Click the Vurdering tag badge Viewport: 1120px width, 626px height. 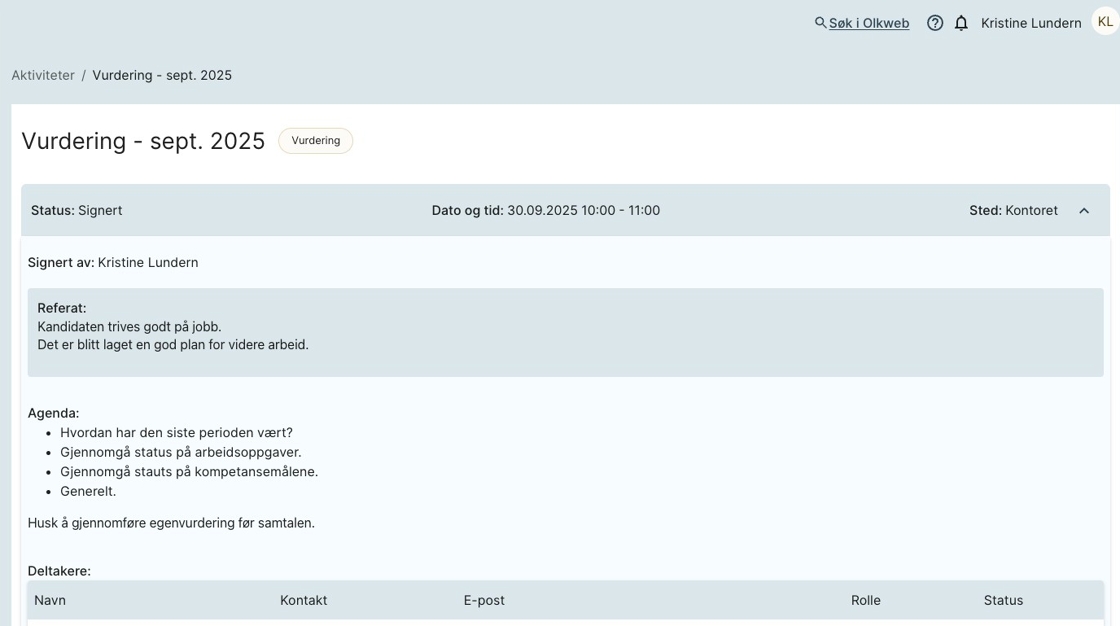click(315, 141)
